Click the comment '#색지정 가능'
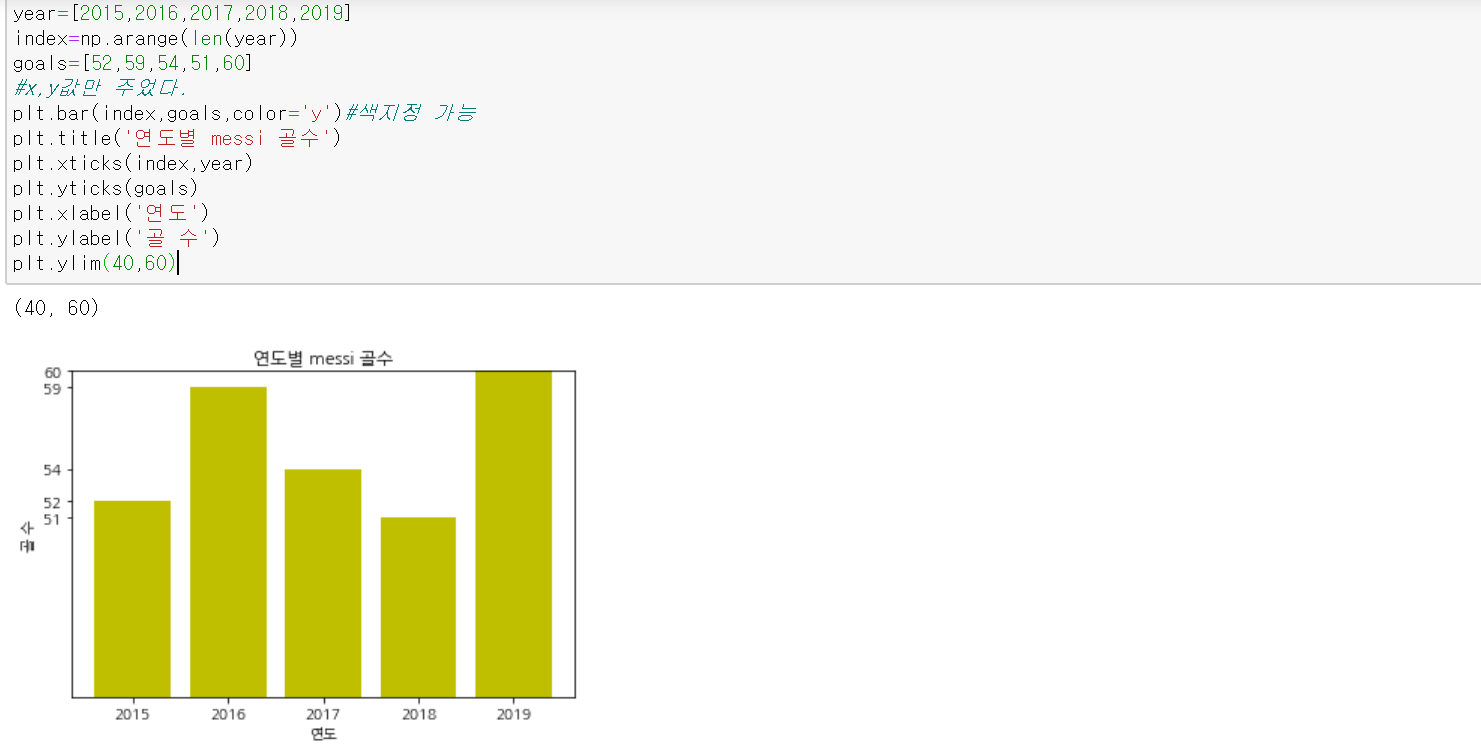Screen dimensions: 1481x744 point(410,113)
